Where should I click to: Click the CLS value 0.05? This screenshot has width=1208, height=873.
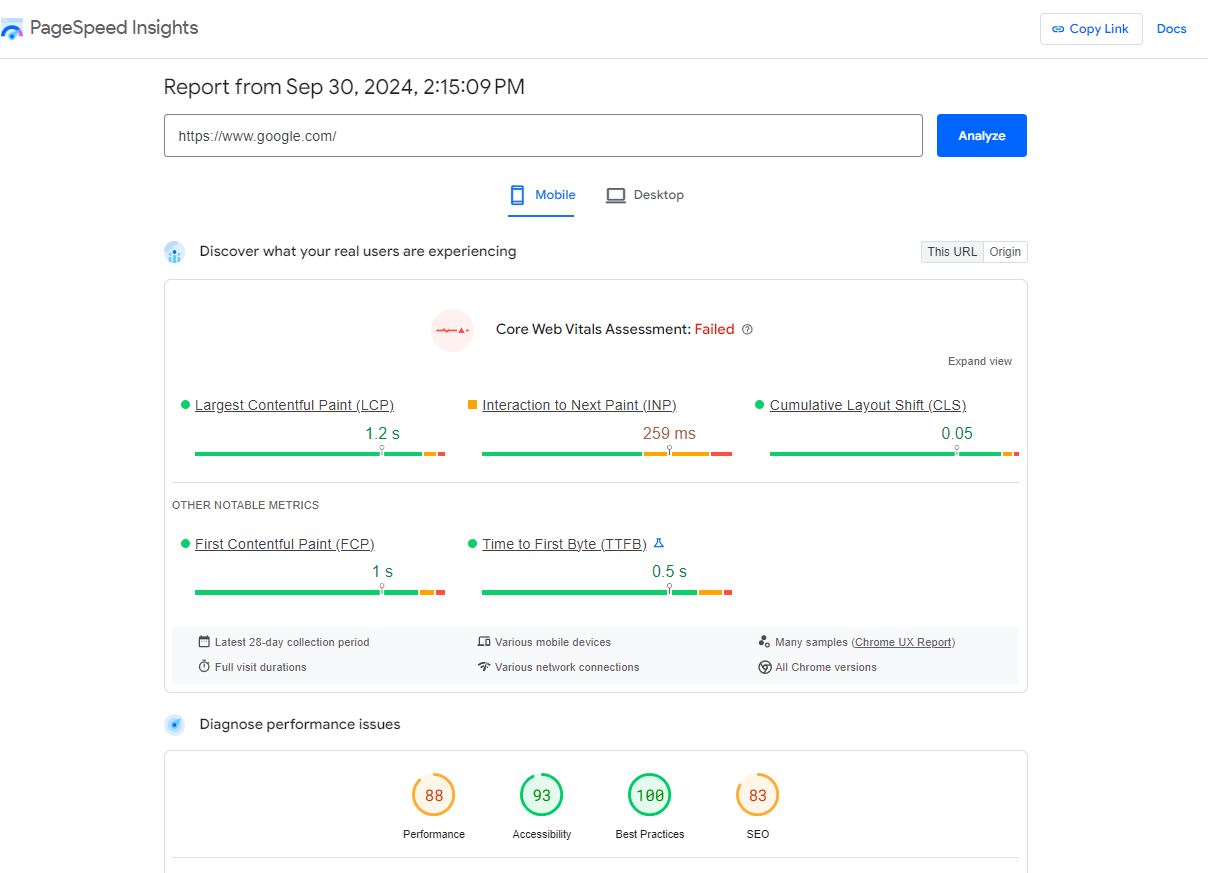[x=957, y=434]
